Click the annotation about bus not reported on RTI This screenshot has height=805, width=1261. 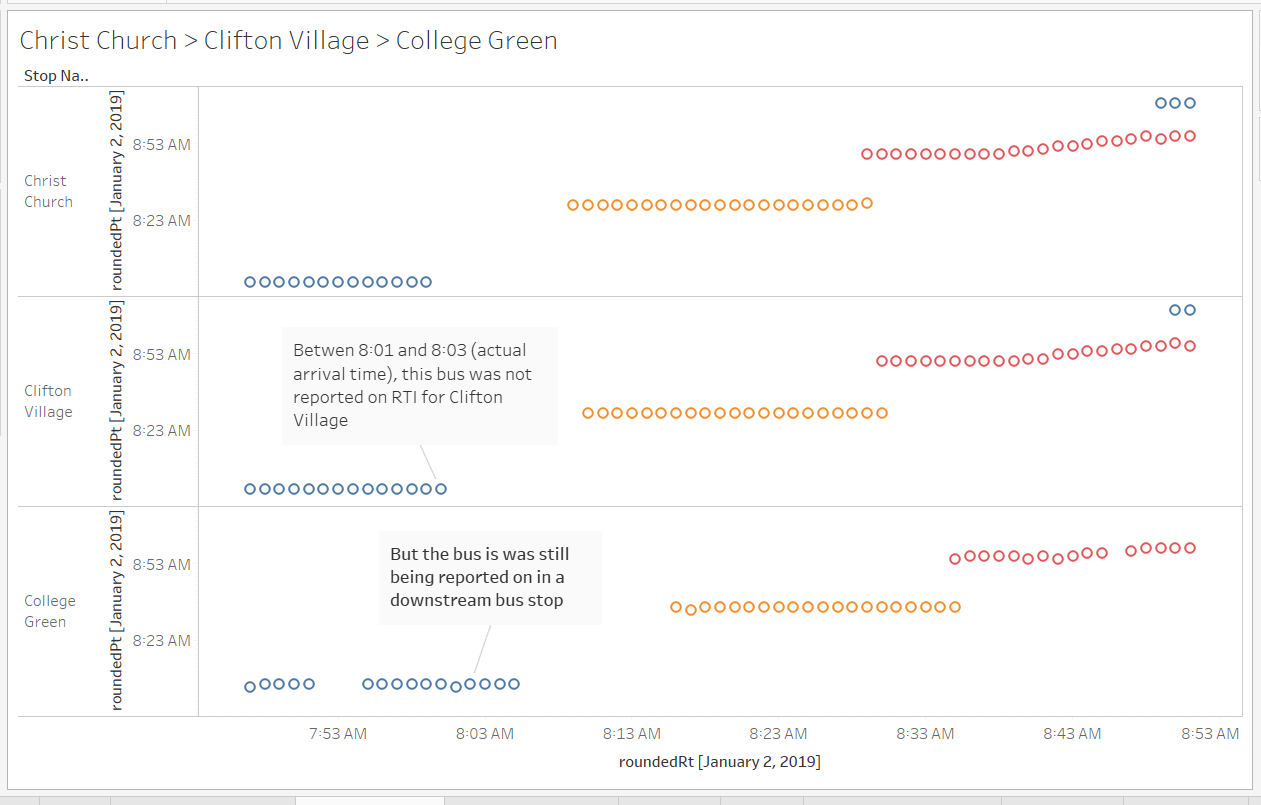pos(418,386)
